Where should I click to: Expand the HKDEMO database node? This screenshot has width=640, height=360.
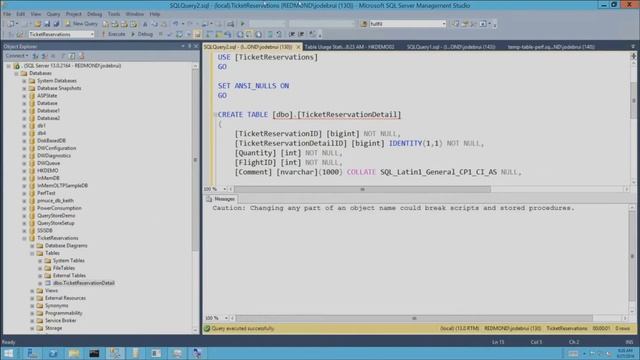point(24,171)
